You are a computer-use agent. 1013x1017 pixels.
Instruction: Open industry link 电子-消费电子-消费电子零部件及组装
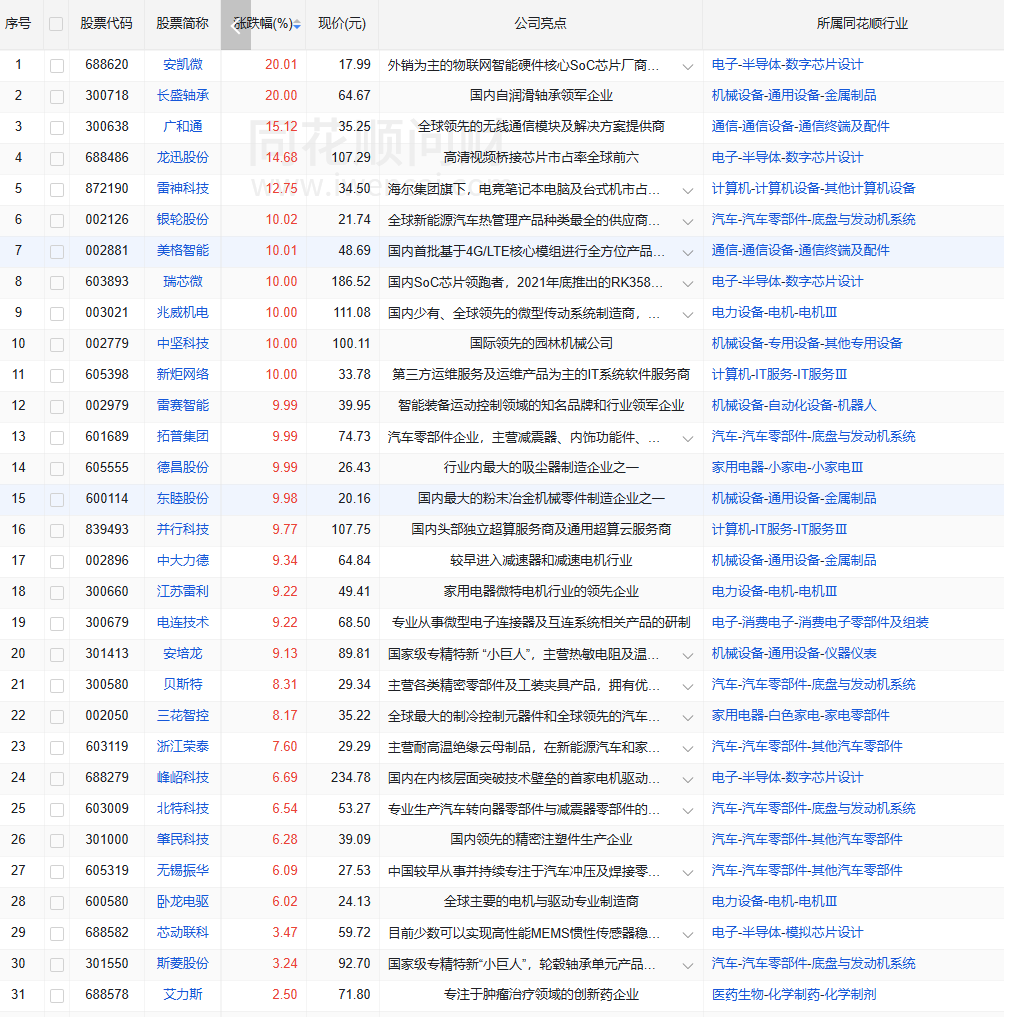click(x=820, y=623)
